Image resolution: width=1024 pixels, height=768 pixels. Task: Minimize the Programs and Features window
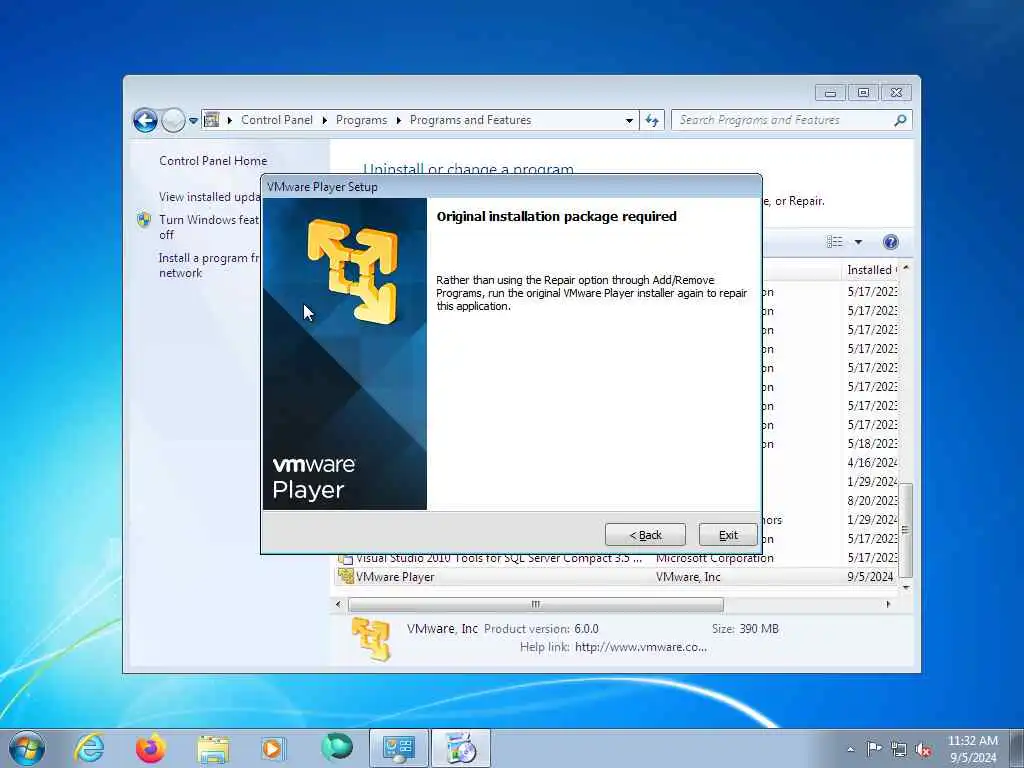(830, 93)
